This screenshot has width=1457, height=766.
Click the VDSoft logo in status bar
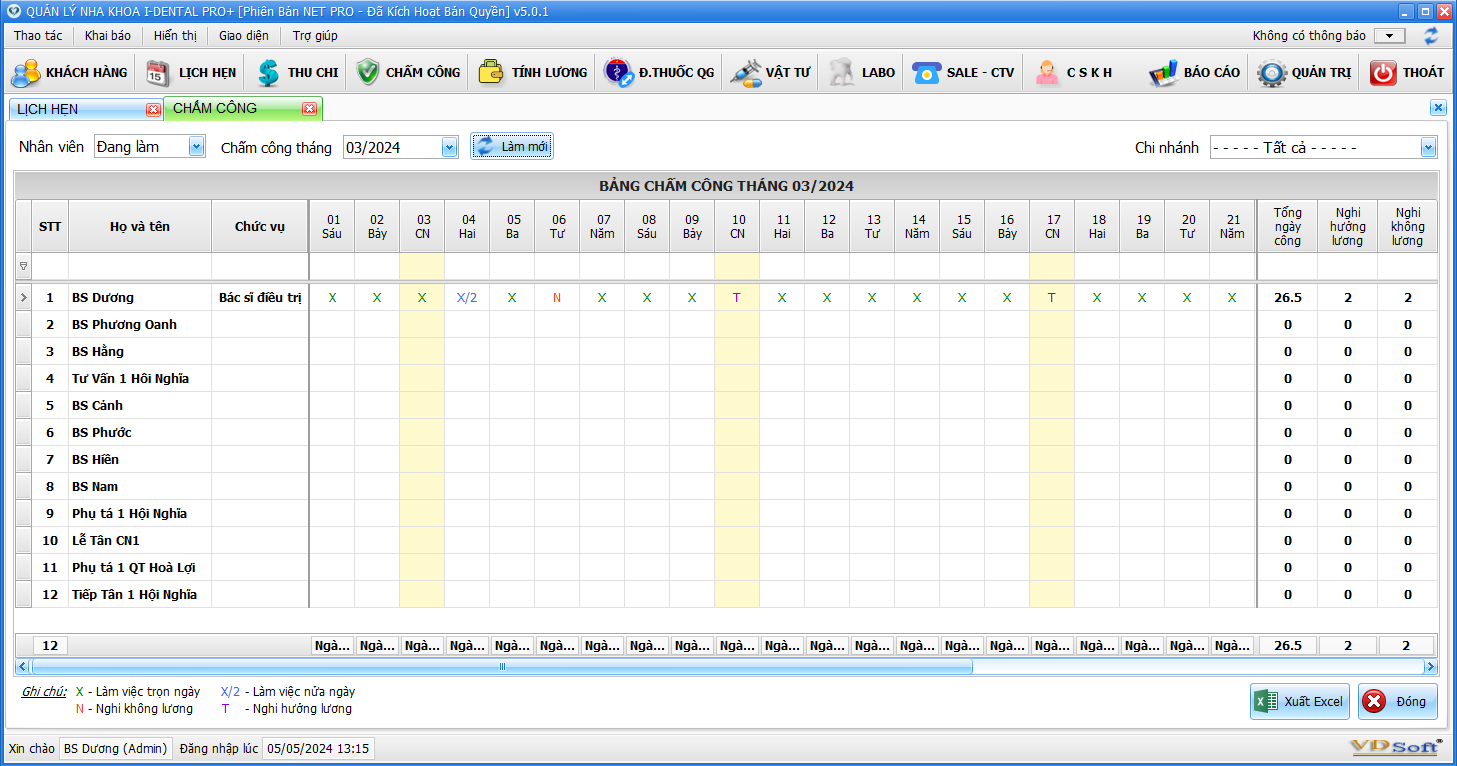click(1396, 748)
